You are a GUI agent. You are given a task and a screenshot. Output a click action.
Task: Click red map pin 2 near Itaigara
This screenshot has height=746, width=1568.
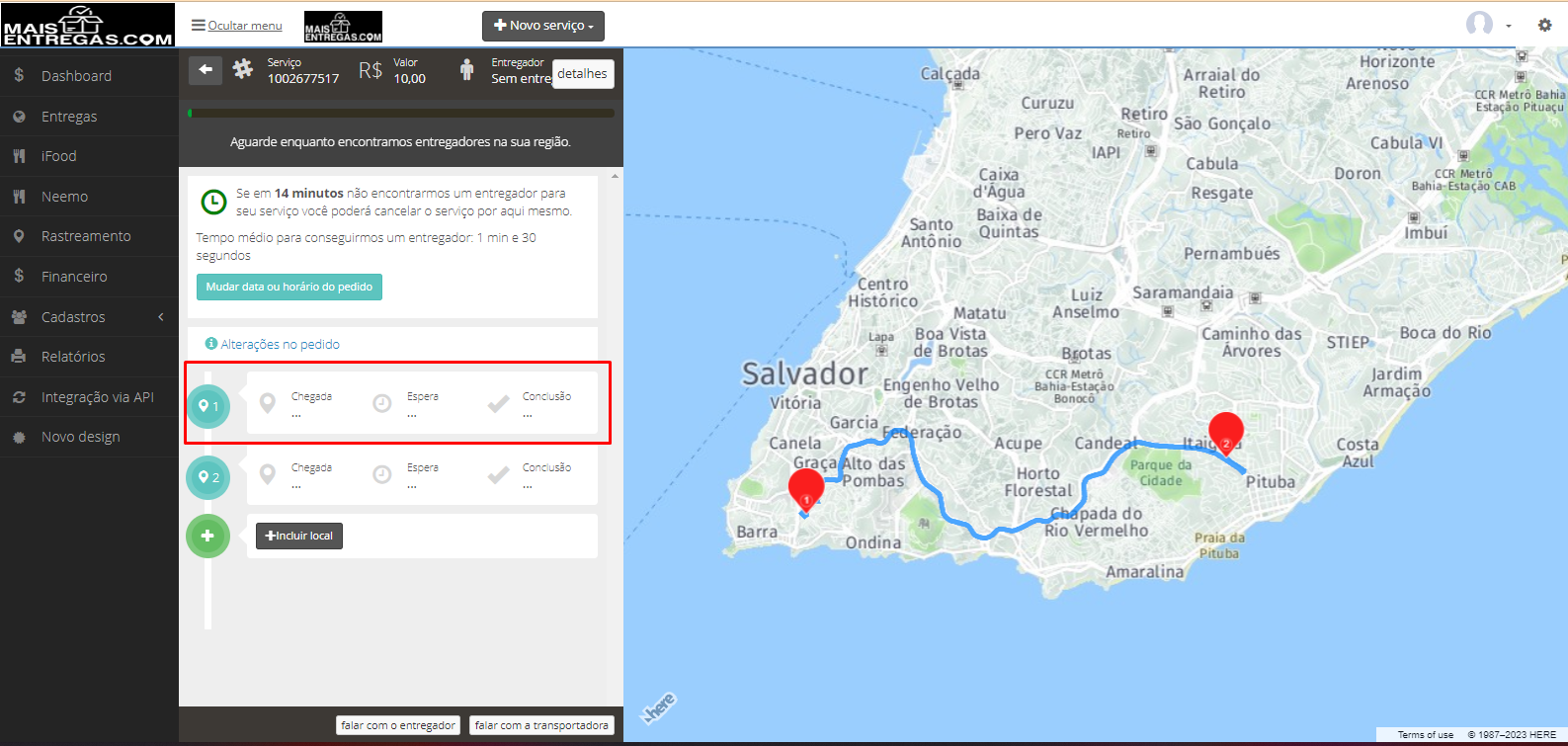(x=1226, y=433)
